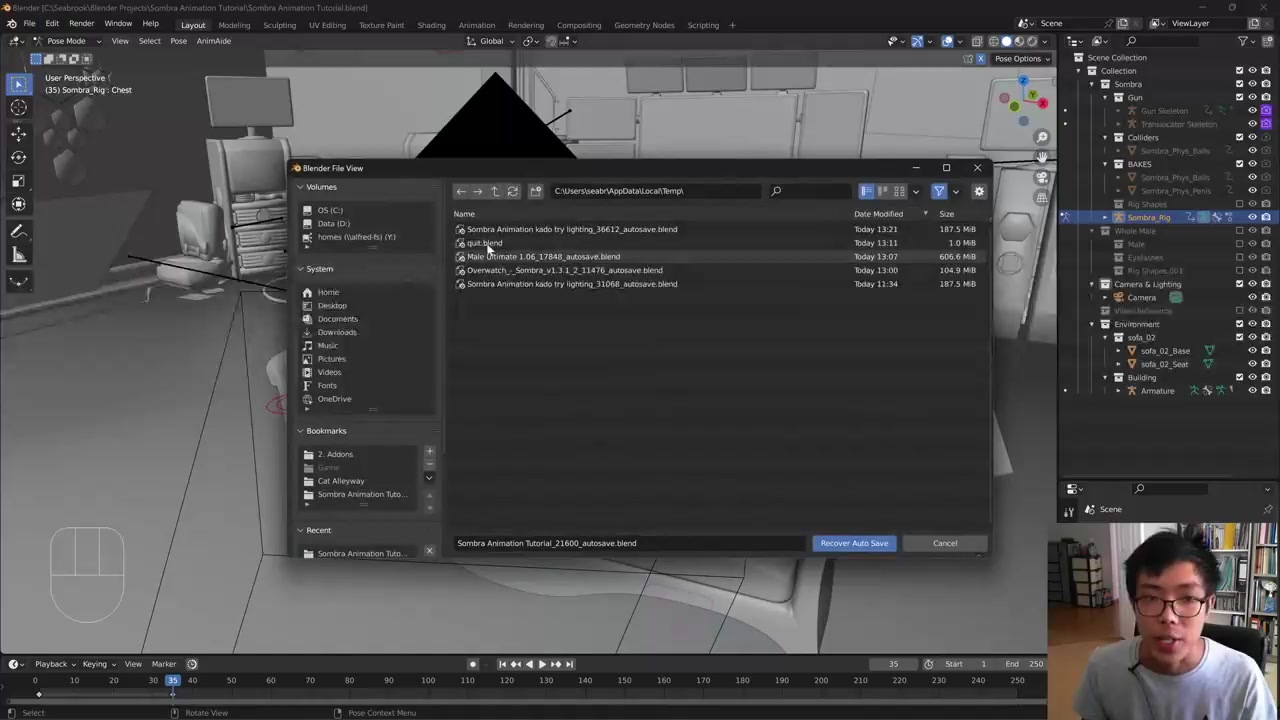Click the refresh file list icon
This screenshot has width=1280, height=720.
[x=513, y=191]
